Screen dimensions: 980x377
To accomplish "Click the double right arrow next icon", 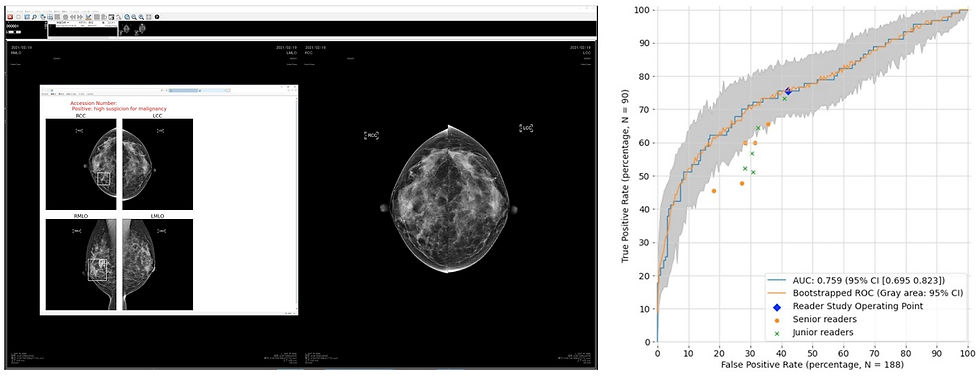I will pyautogui.click(x=80, y=17).
